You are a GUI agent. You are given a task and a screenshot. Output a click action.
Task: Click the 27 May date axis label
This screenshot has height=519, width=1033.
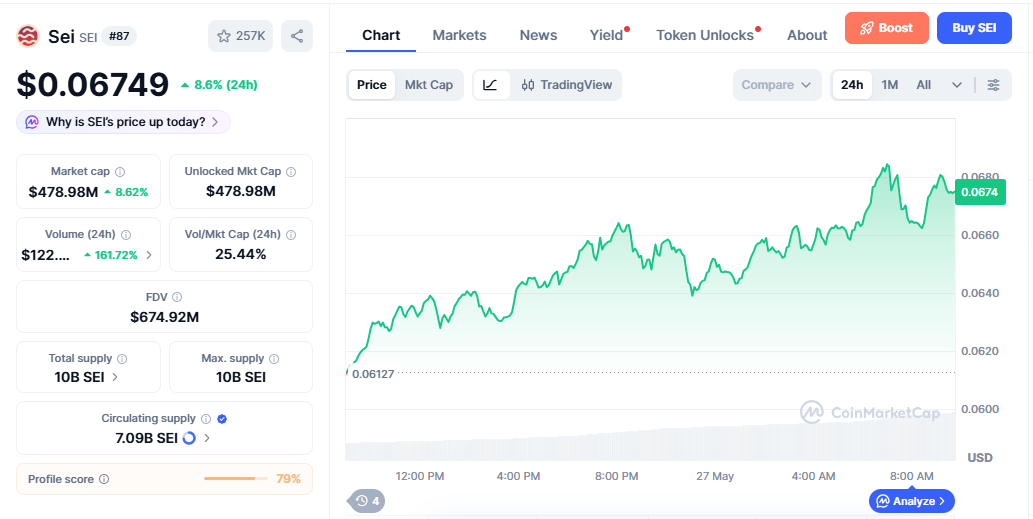pos(715,476)
